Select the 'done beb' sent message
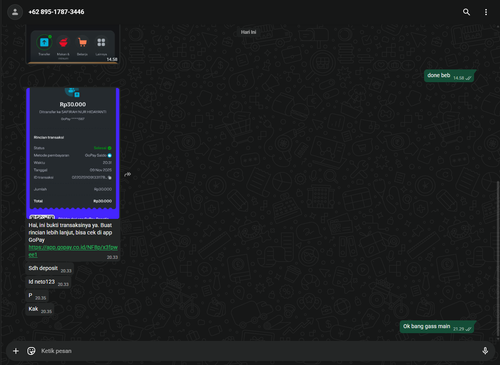This screenshot has width=500, height=365. [450, 76]
